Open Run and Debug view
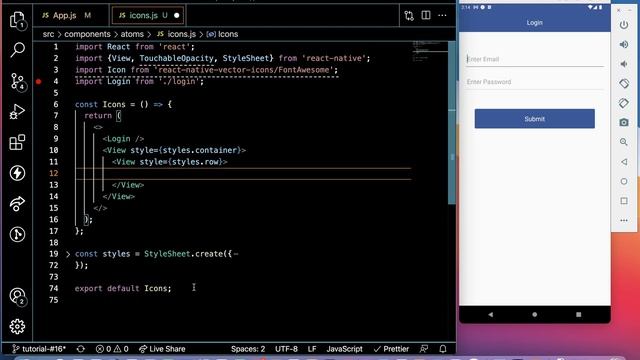Viewport: 640px width, 360px height. coord(17,111)
